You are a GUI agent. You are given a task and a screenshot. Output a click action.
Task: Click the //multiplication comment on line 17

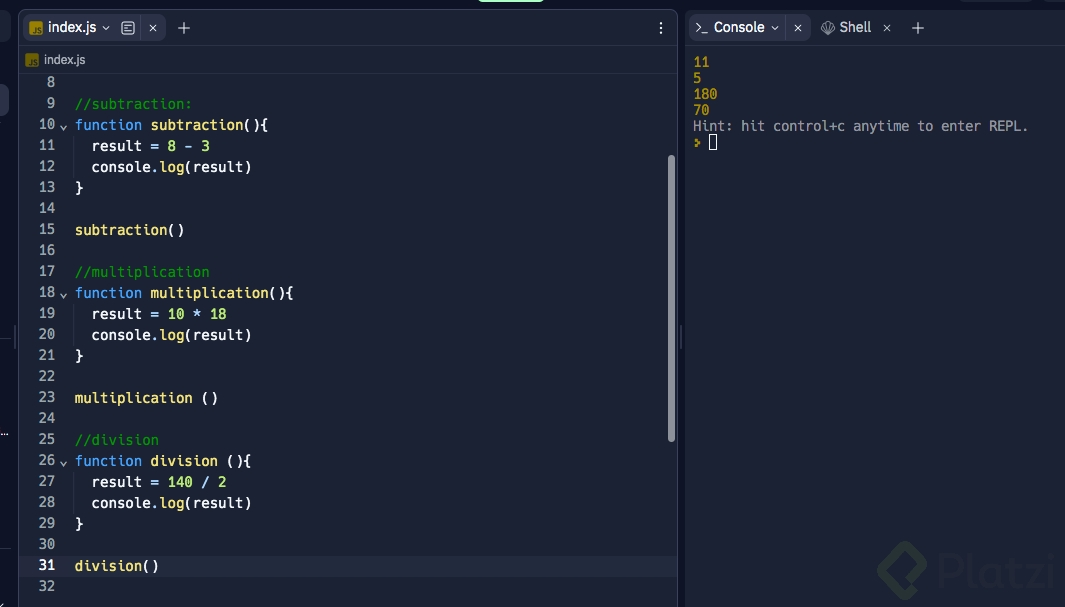[142, 272]
